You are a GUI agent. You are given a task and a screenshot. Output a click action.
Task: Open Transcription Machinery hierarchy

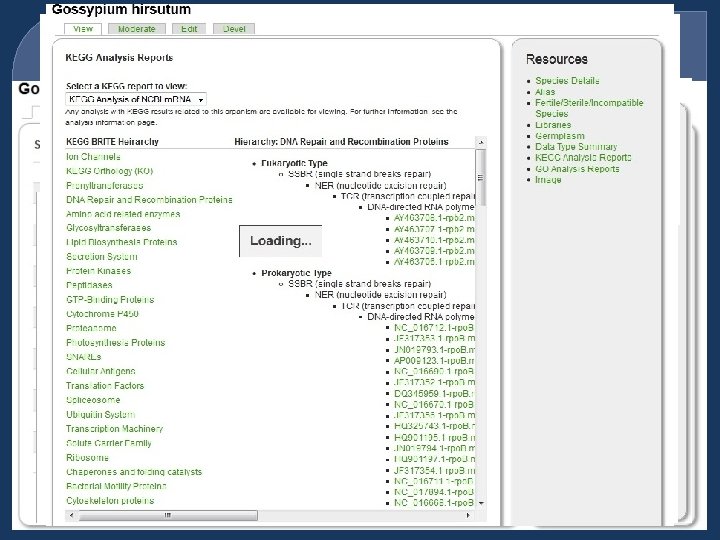click(x=114, y=429)
